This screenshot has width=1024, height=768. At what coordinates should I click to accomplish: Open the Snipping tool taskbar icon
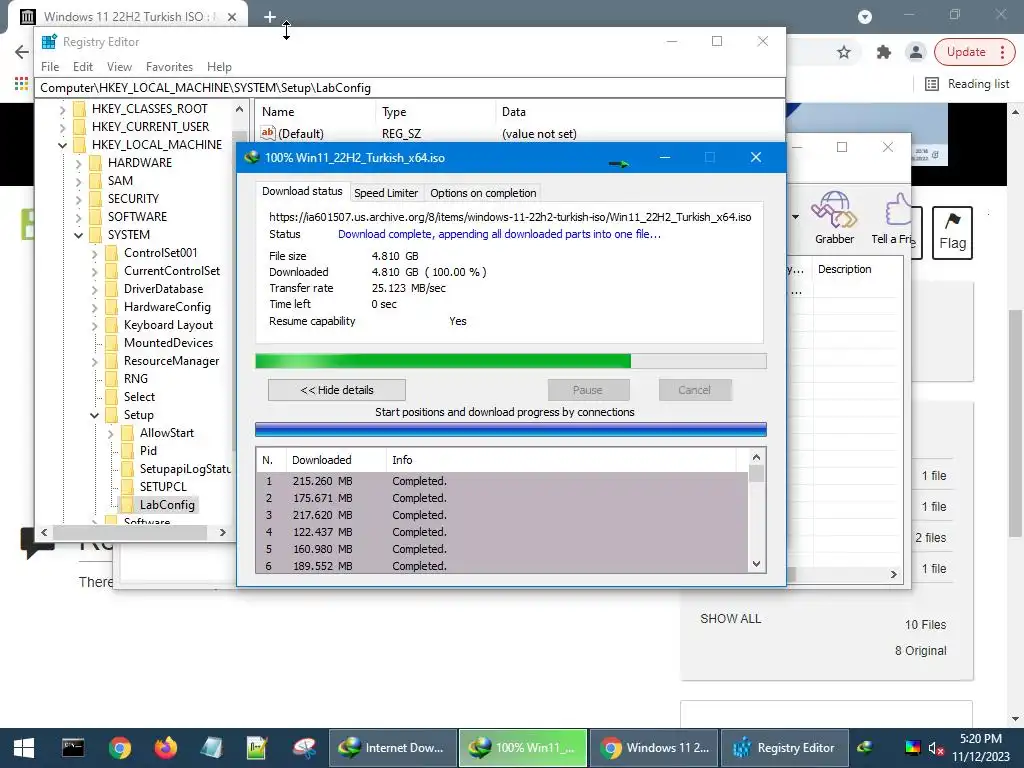click(304, 748)
